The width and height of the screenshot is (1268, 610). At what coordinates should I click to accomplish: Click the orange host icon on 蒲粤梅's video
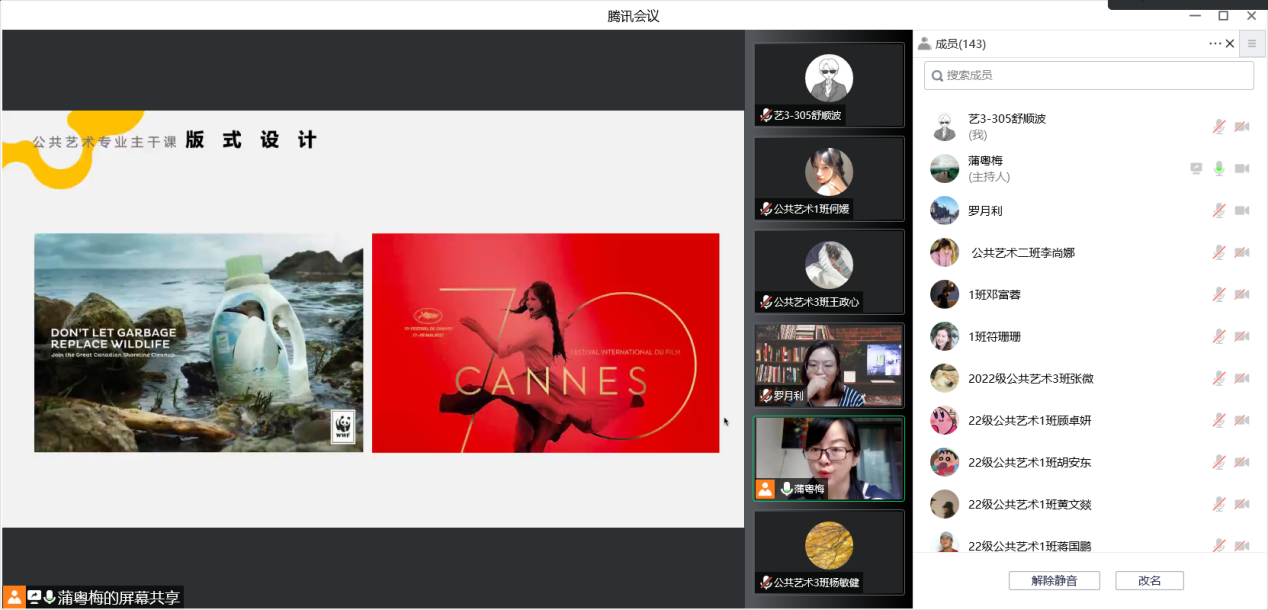tap(765, 489)
